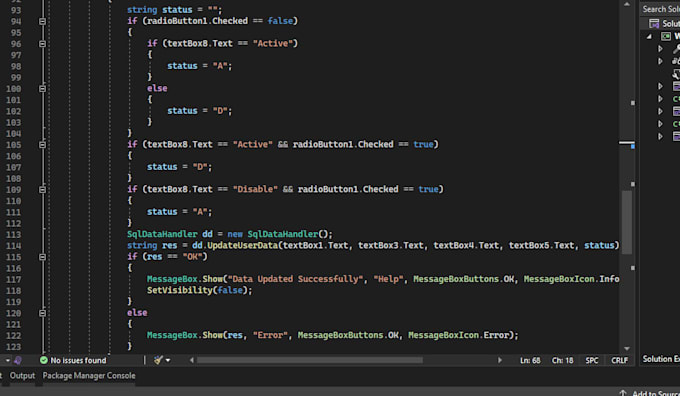
Task: Click line number 123 in the gutter
Action: [x=13, y=347]
